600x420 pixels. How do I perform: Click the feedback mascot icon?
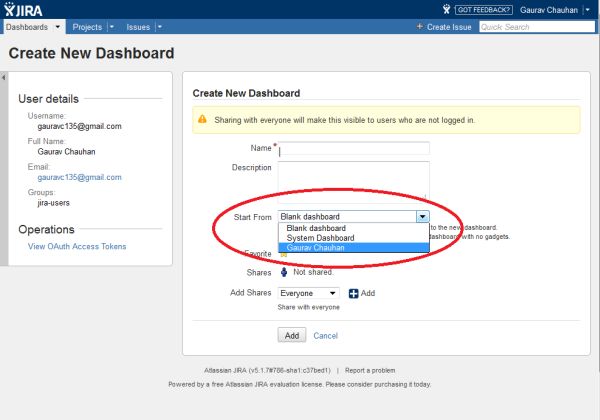446,9
